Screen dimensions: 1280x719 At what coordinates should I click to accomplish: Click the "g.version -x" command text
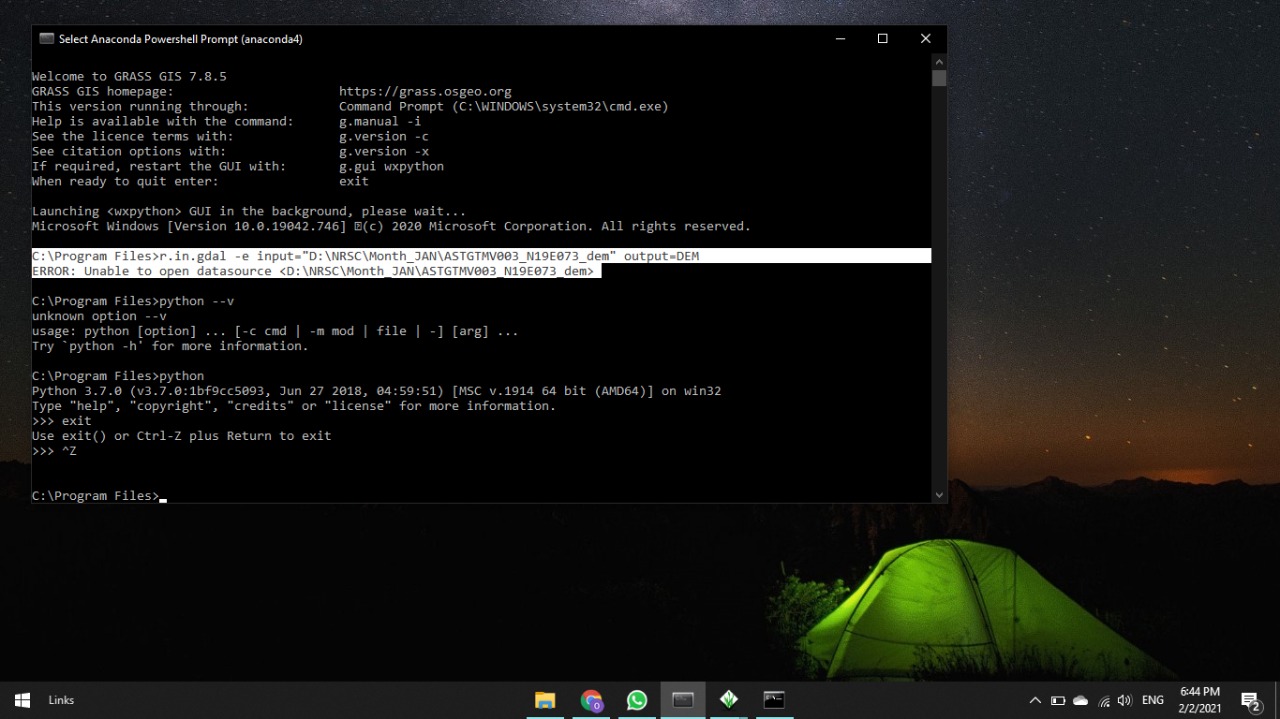pyautogui.click(x=384, y=151)
